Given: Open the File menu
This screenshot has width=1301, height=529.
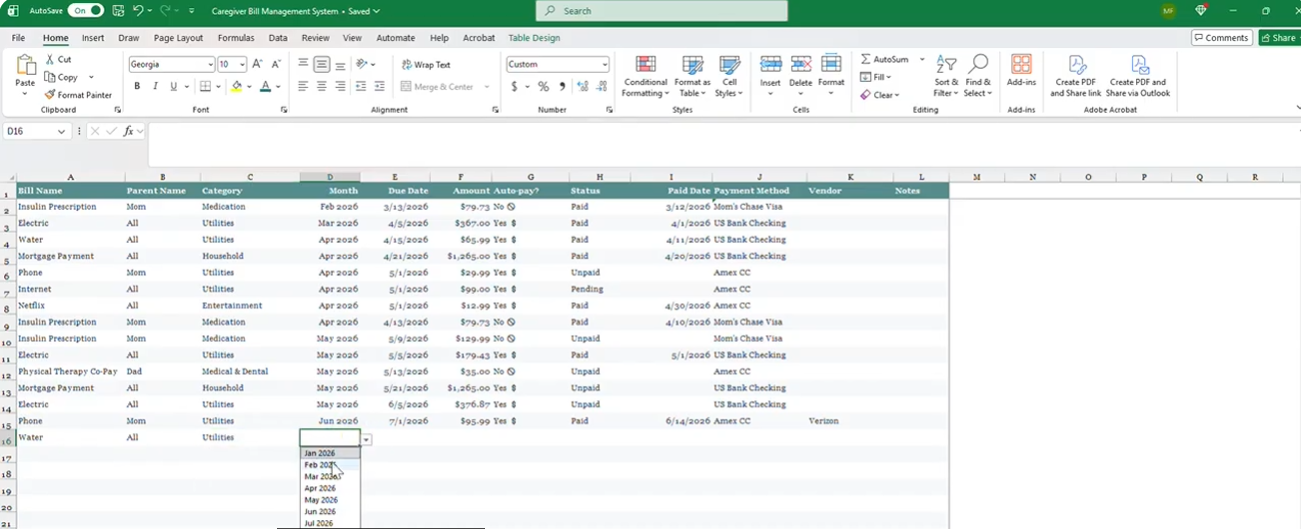Looking at the screenshot, I should click(x=18, y=38).
